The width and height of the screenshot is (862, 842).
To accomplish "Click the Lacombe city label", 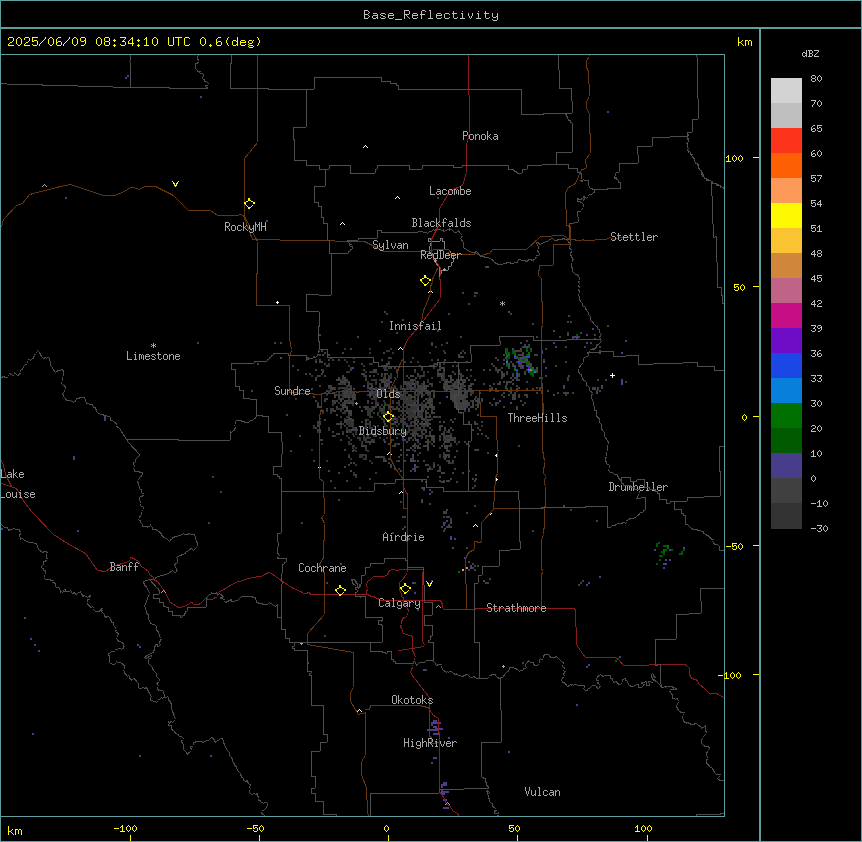I will point(450,191).
